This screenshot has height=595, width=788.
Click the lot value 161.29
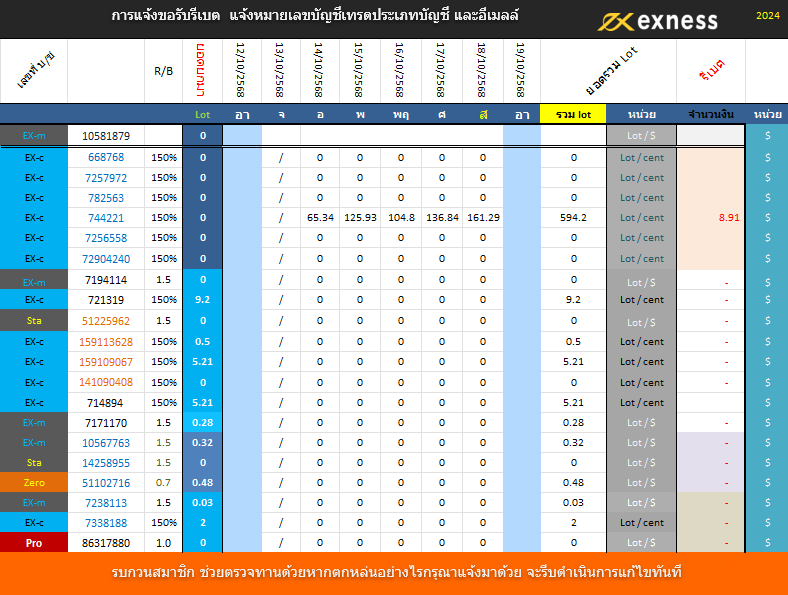pos(482,217)
